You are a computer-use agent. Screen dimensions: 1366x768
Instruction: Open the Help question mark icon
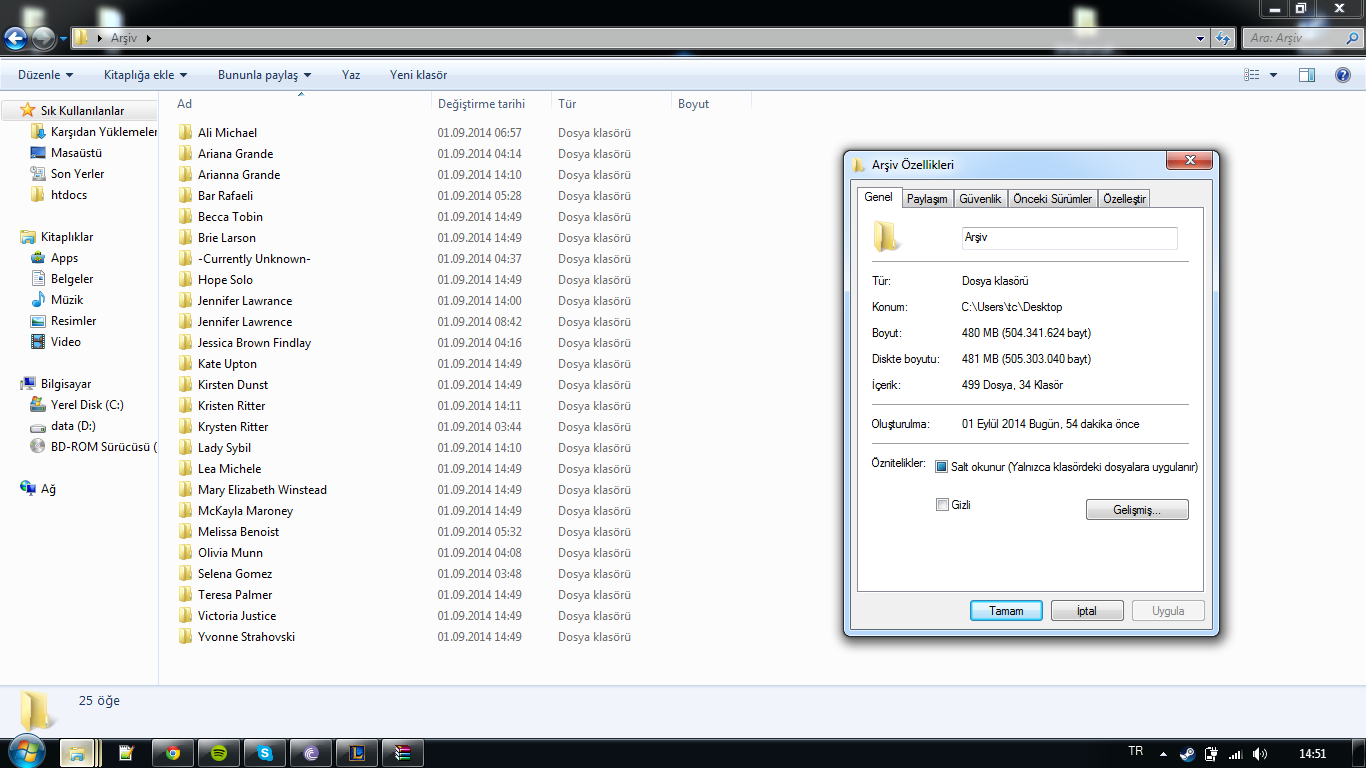(x=1343, y=75)
